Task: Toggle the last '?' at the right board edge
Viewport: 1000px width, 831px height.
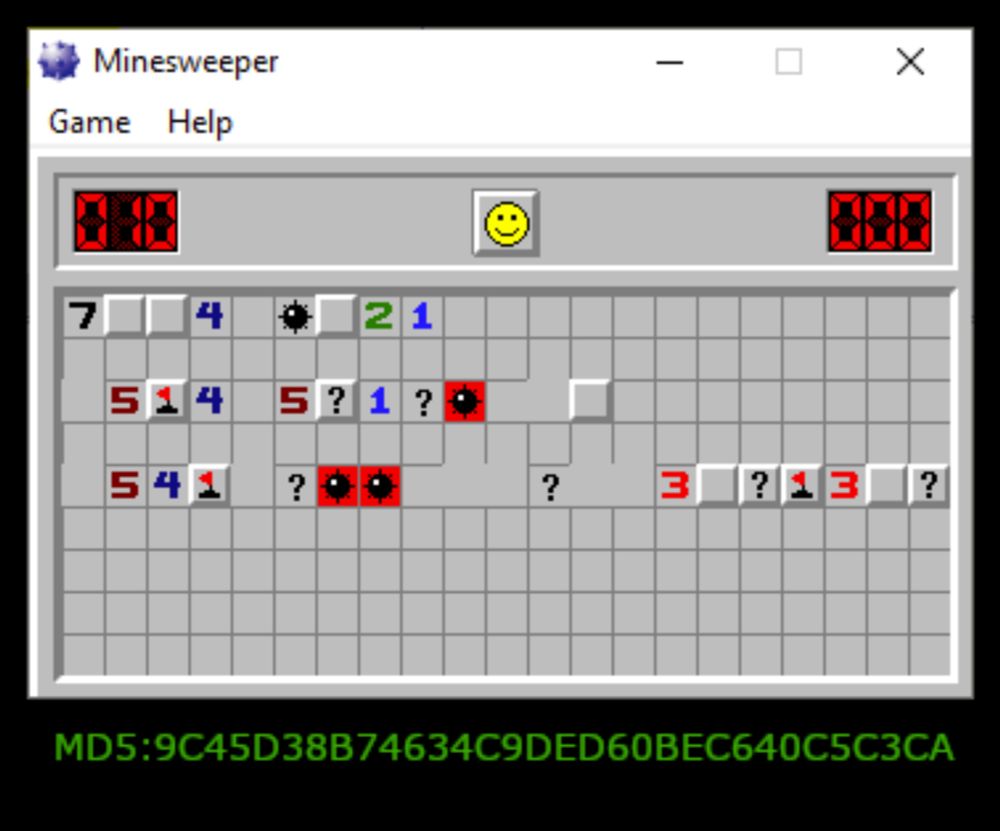Action: coord(929,486)
